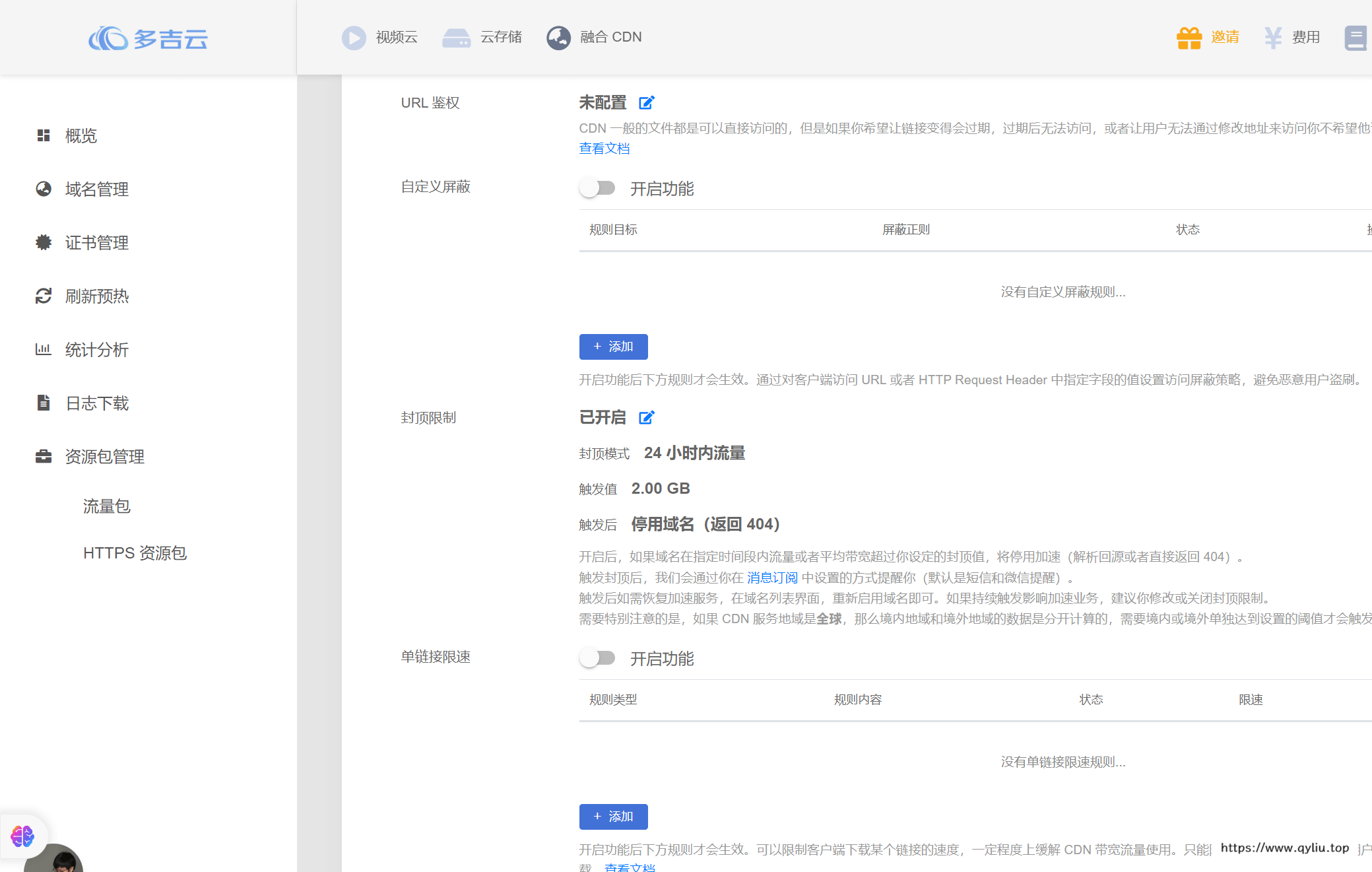Enable the 自定义屏蔽 toggle switch
1372x872 pixels.
pyautogui.click(x=597, y=189)
